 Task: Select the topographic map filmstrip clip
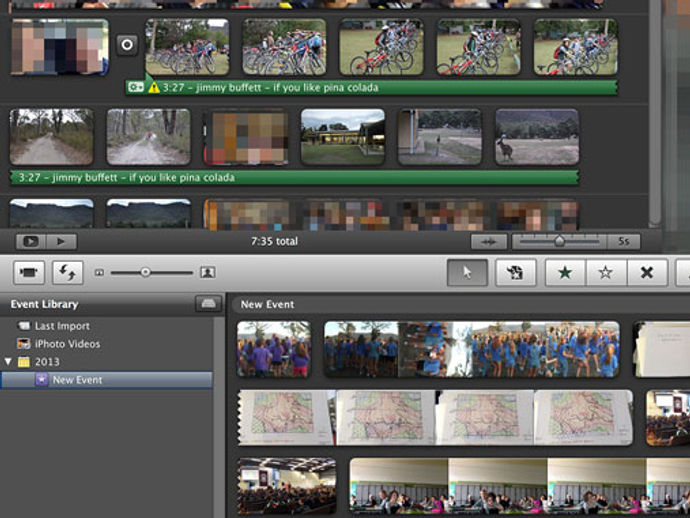point(435,418)
